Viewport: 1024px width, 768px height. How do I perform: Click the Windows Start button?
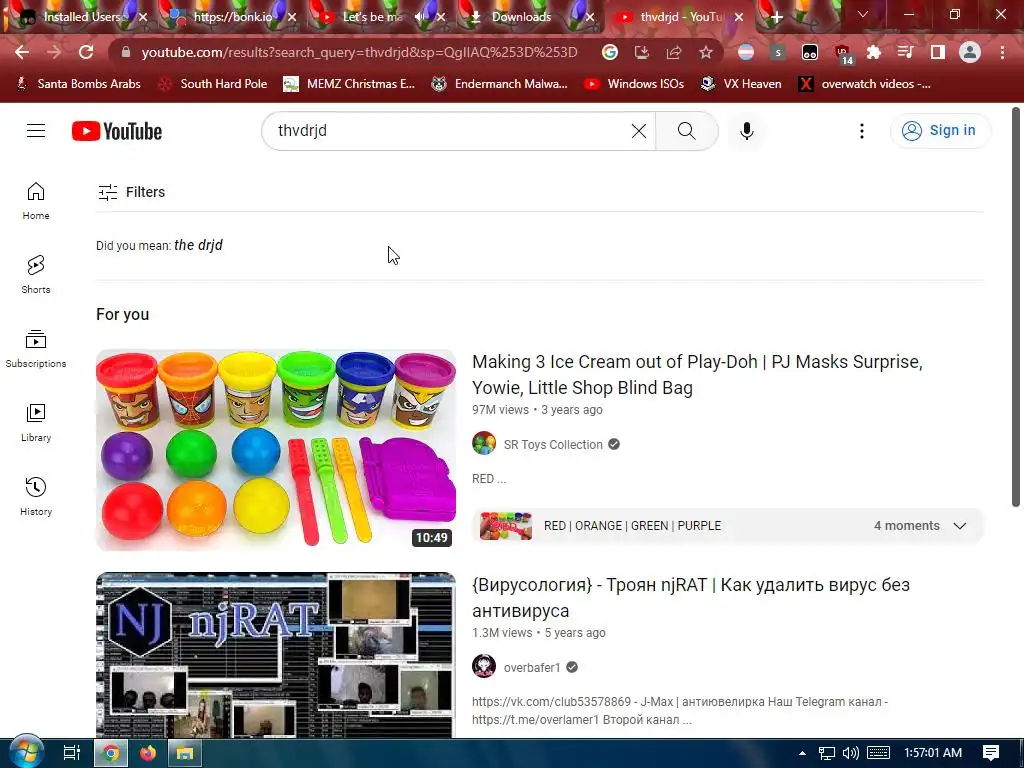25,752
